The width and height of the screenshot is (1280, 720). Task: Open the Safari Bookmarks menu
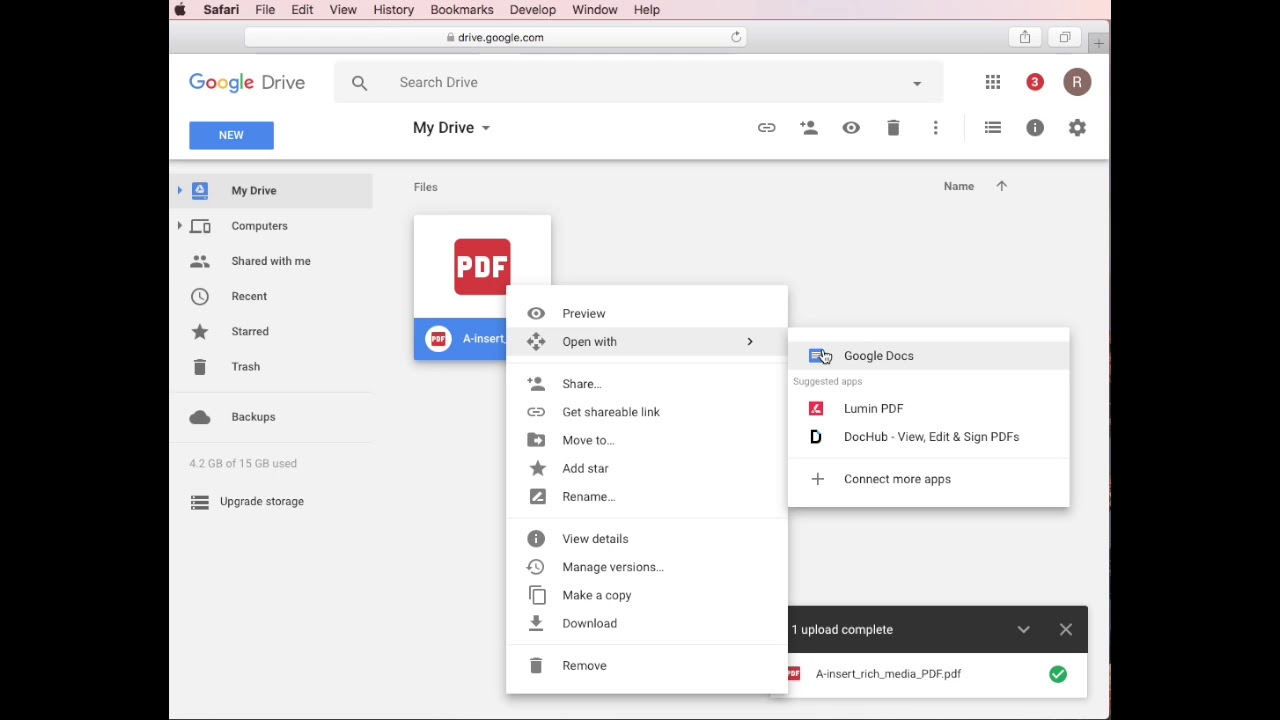pyautogui.click(x=462, y=10)
